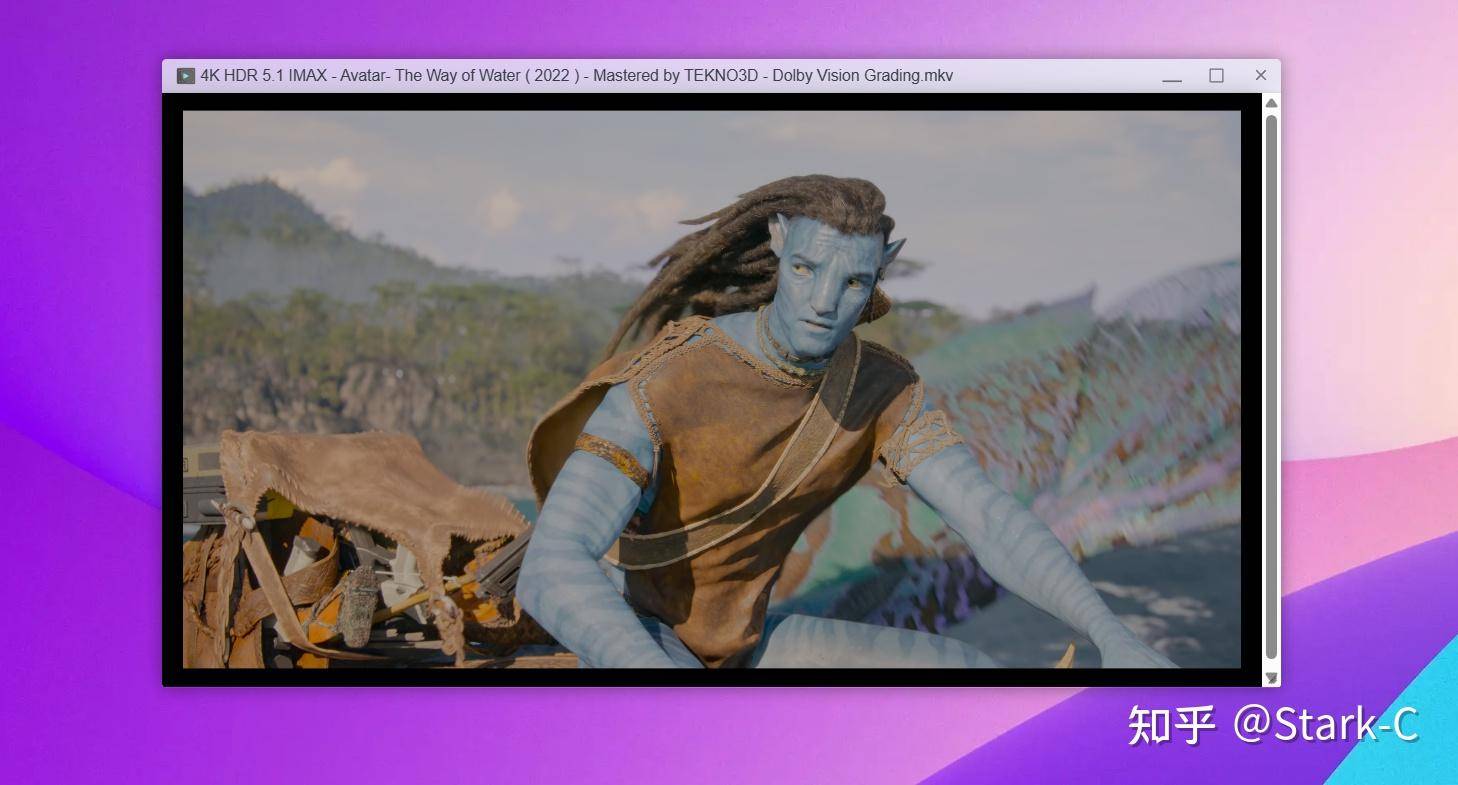1458x785 pixels.
Task: Maximize the Avatar video window
Action: (1216, 76)
